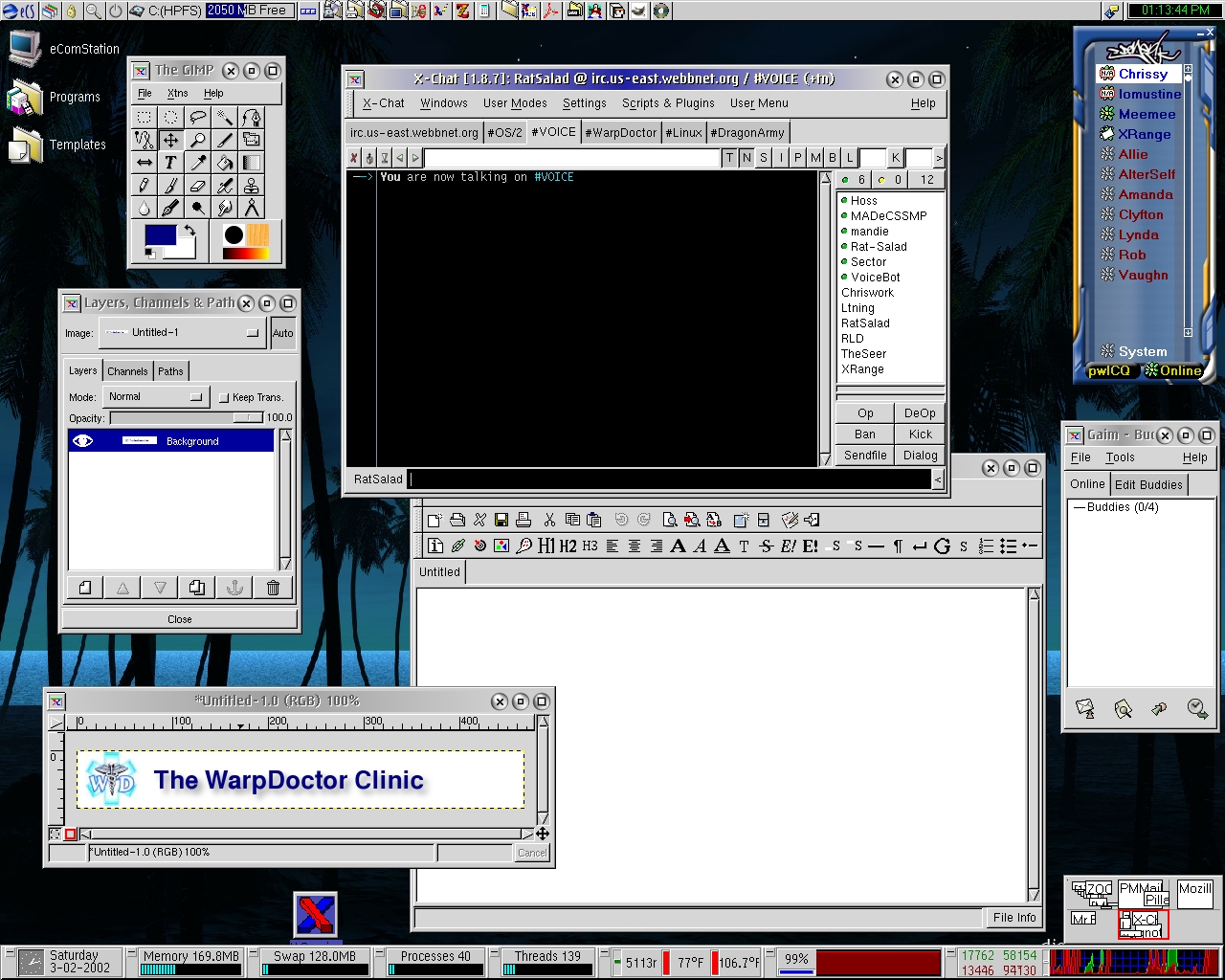The width and height of the screenshot is (1225, 980).
Task: Toggle the I channel mode button
Action: (781, 158)
